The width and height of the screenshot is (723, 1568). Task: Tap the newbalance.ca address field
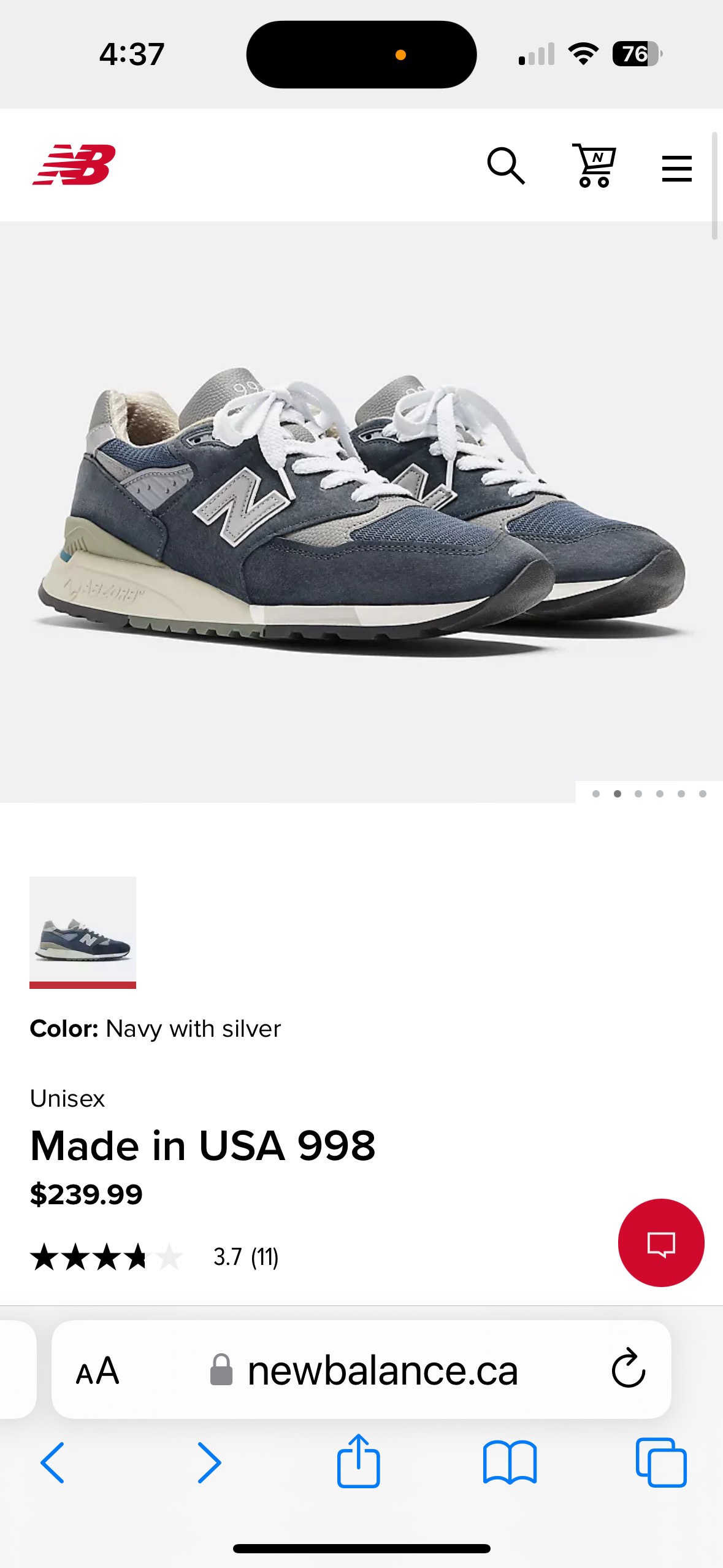(362, 1369)
